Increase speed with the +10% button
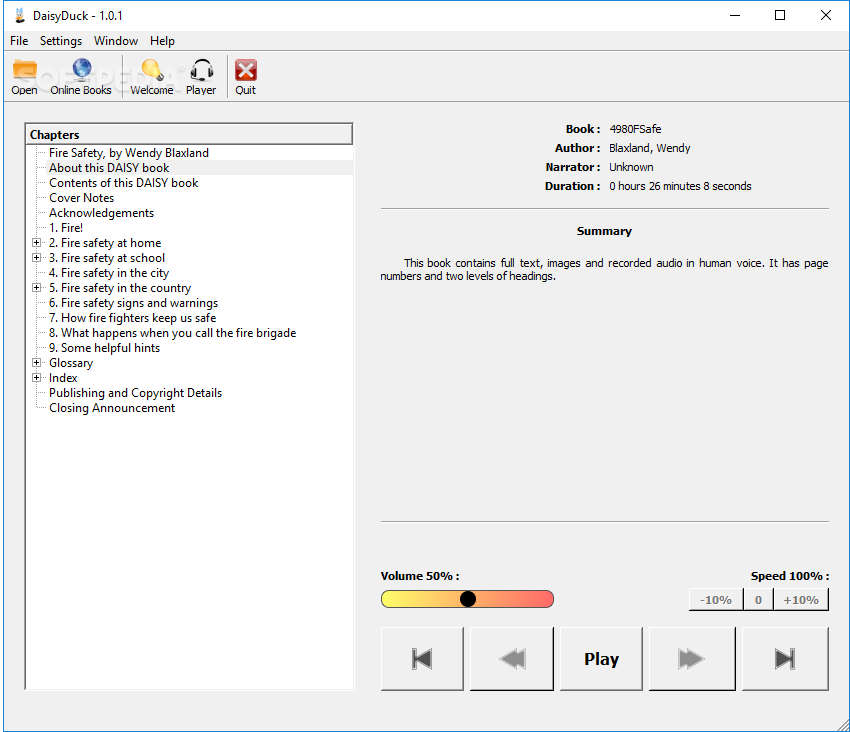This screenshot has height=732, width=850. 801,600
